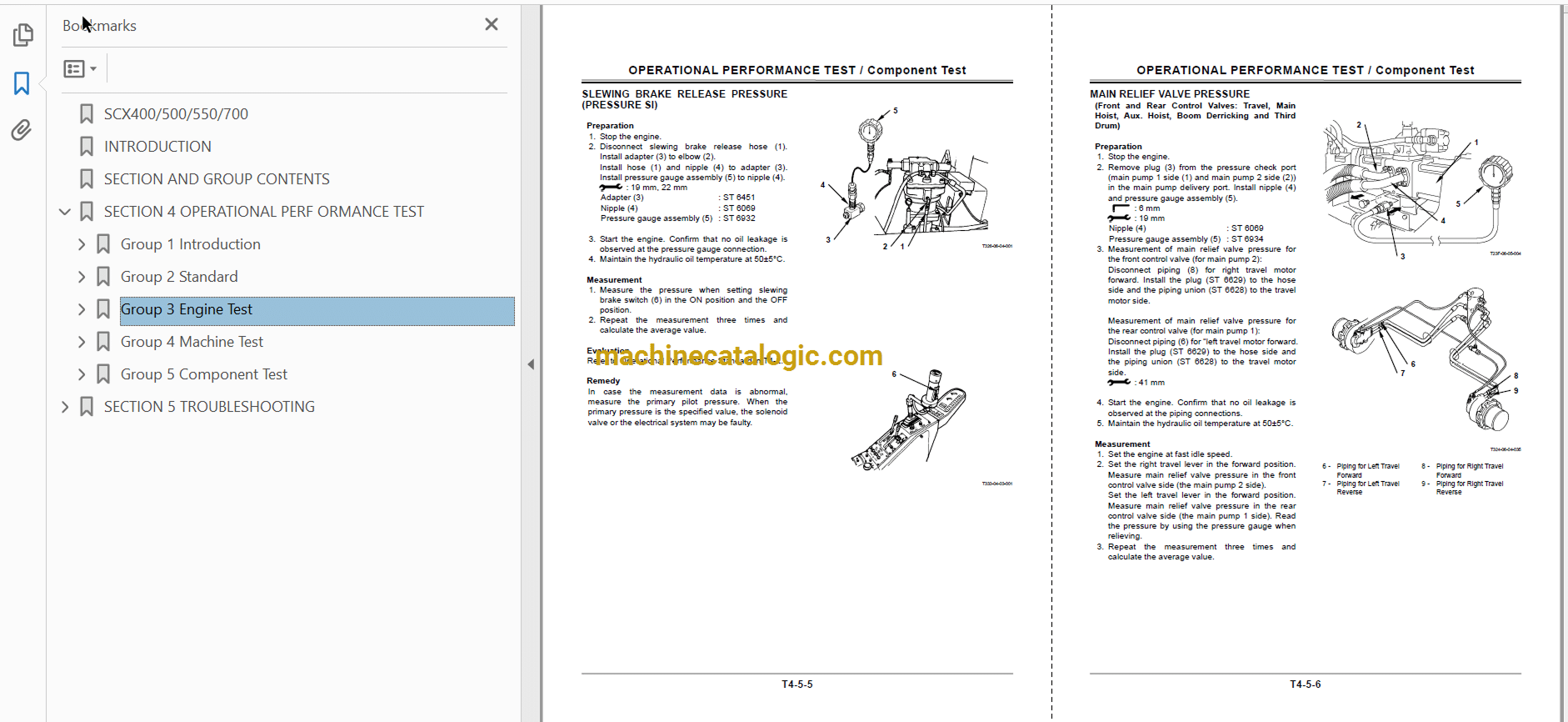Click bookmark icon beside SECTION AND GROUP CONTENTS

87,178
